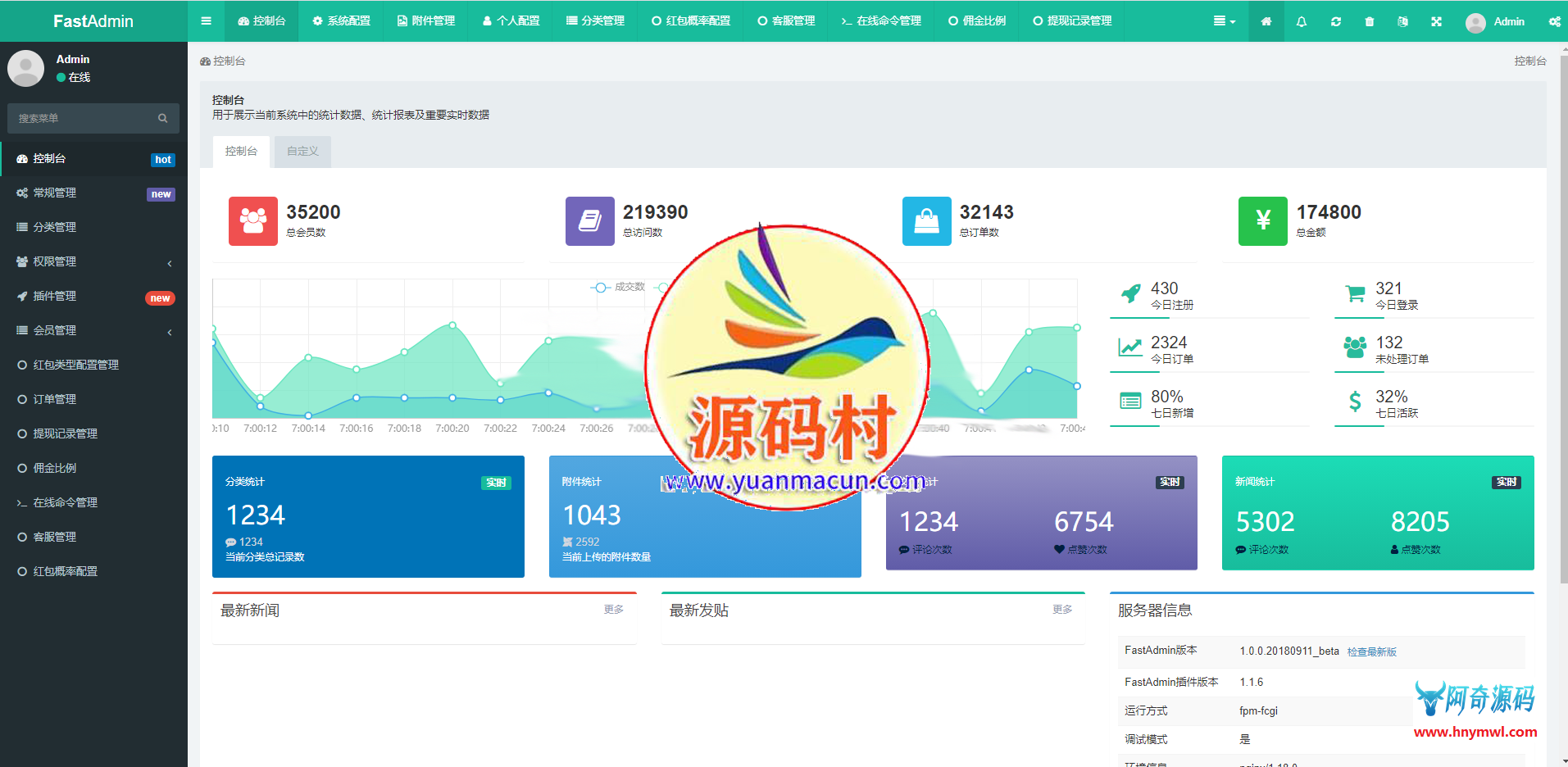Toggle the 成交数 chart legend series
1568x767 pixels.
point(619,287)
